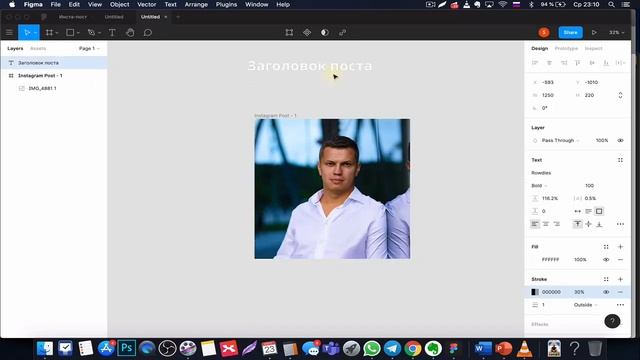
Task: Open the Plugins menu
Action: click(226, 4)
